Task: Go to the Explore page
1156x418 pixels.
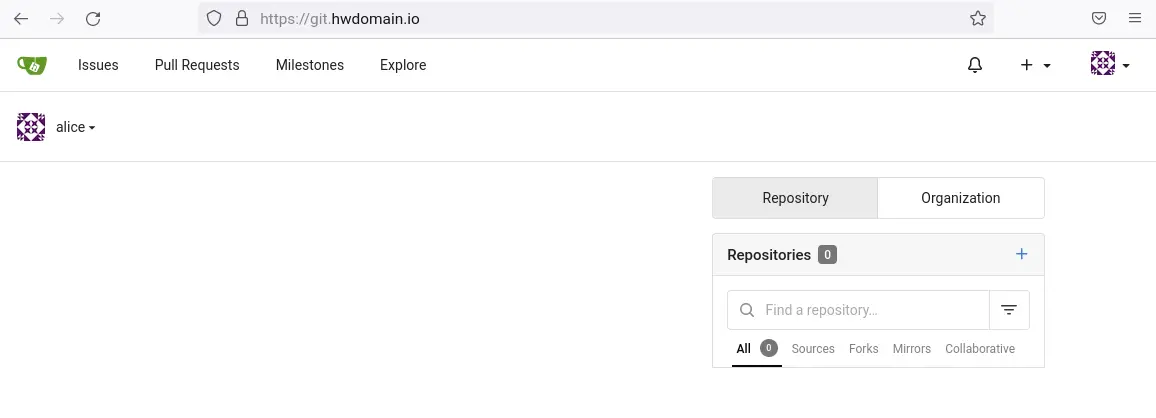Action: pyautogui.click(x=403, y=65)
